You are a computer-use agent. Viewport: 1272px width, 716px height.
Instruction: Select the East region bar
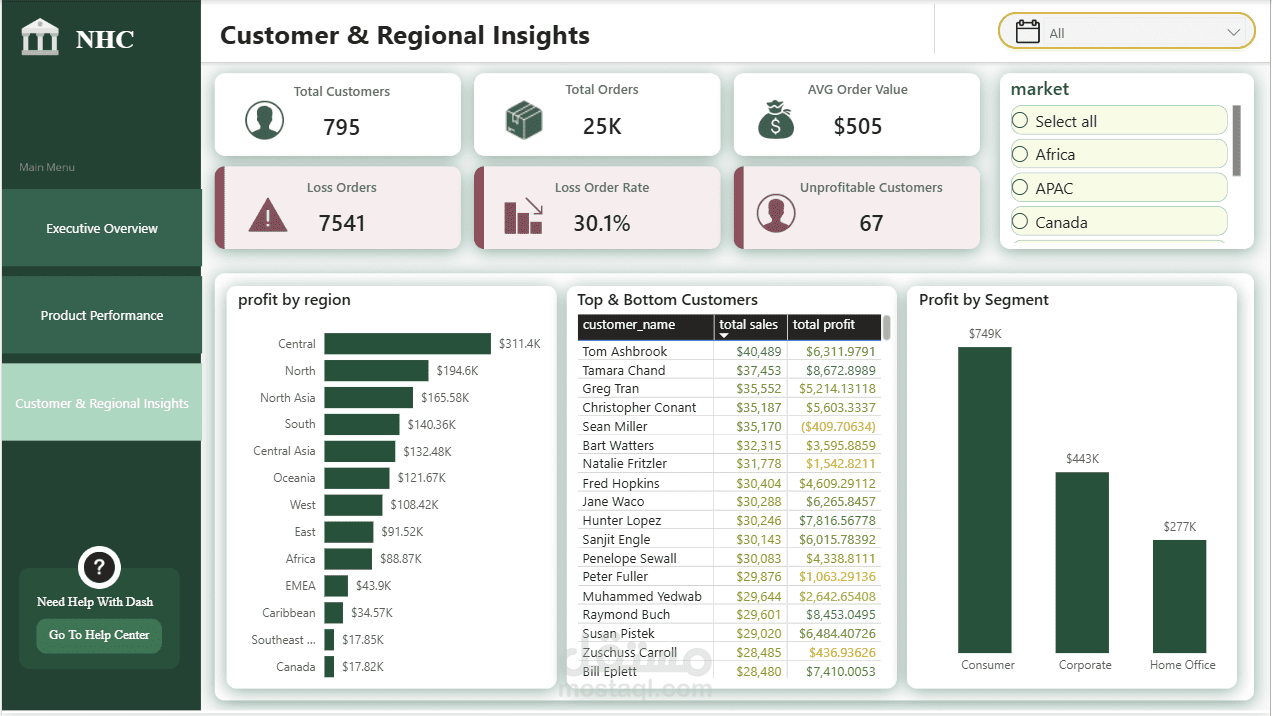349,532
